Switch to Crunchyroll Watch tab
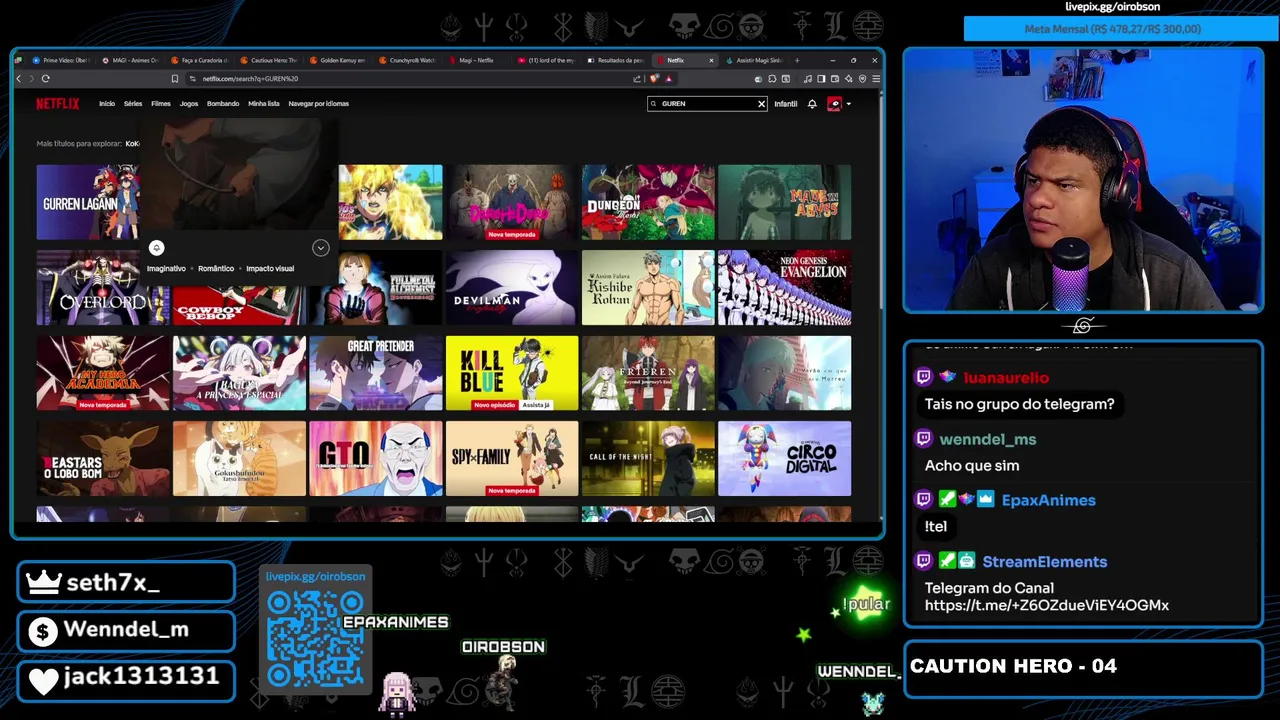The image size is (1280, 720). (x=407, y=61)
